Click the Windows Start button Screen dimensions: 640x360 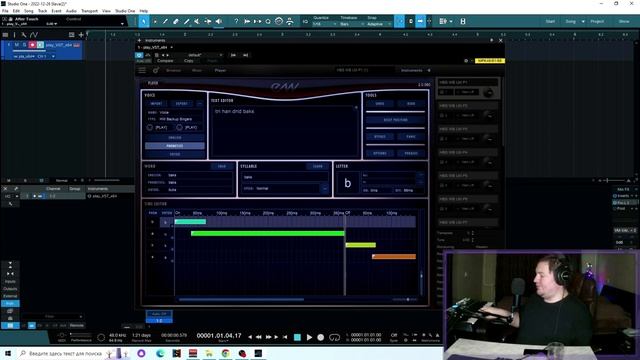pyautogui.click(x=8, y=353)
